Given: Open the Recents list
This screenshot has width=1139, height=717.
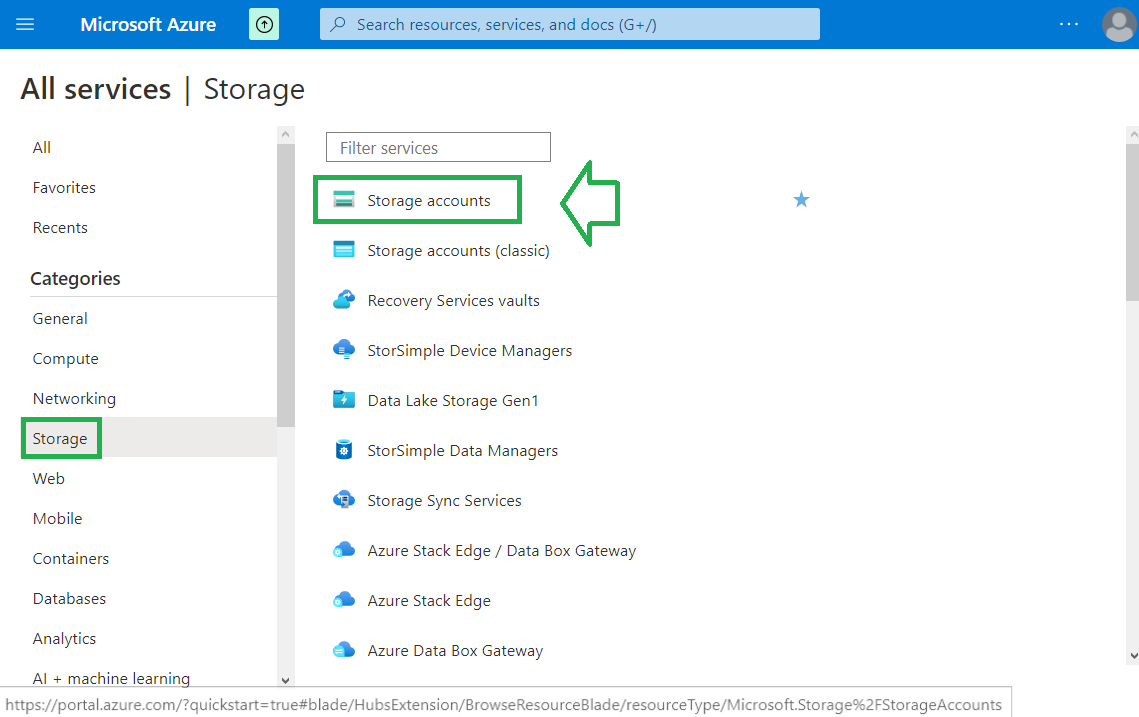Looking at the screenshot, I should 60,227.
